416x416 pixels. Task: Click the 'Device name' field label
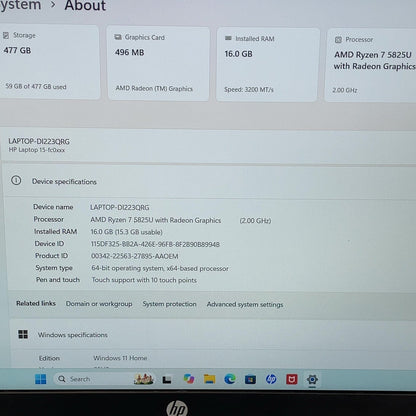53,207
